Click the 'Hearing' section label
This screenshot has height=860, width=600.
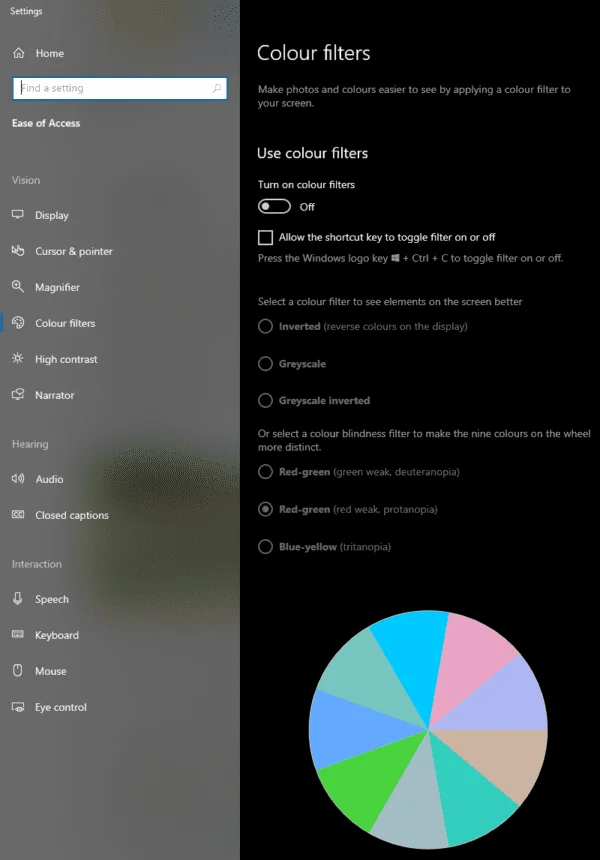point(30,444)
